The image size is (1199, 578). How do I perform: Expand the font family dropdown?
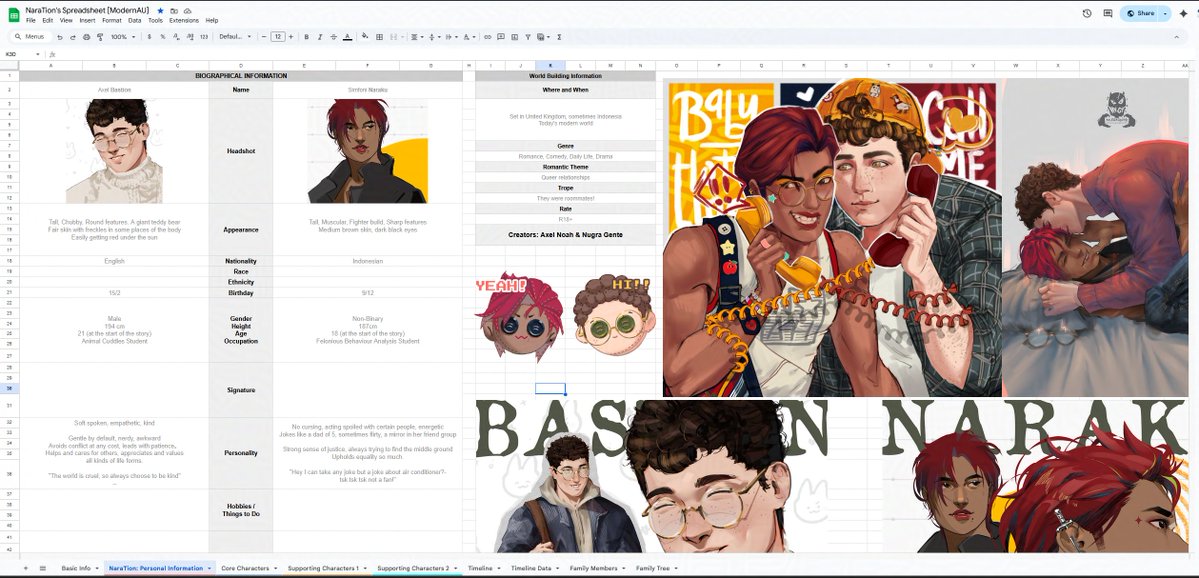[240, 37]
